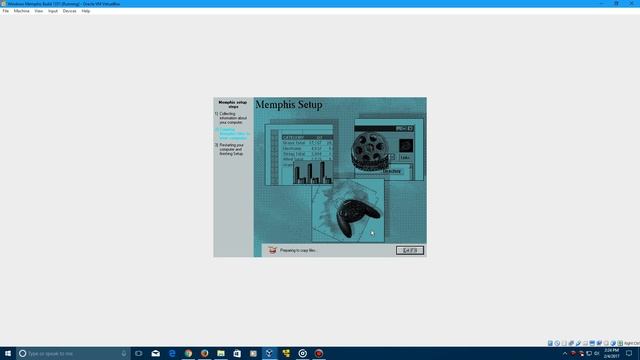Image resolution: width=640 pixels, height=360 pixels.
Task: Open the clock and date flyout
Action: [611, 353]
